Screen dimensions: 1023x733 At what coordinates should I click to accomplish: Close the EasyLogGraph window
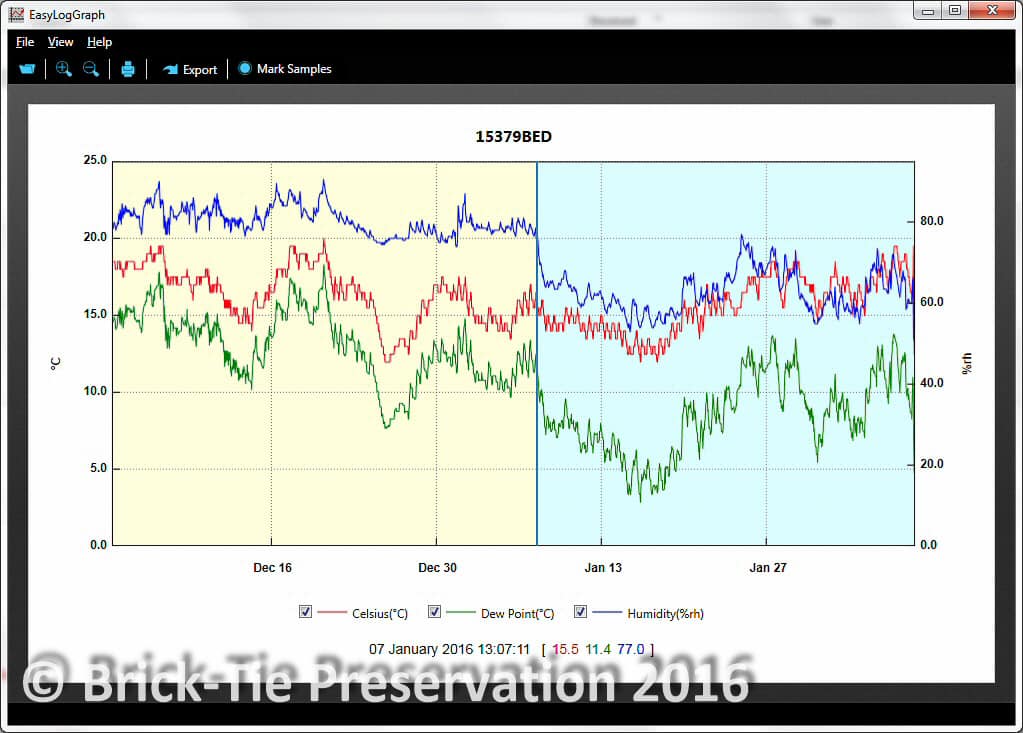(991, 11)
